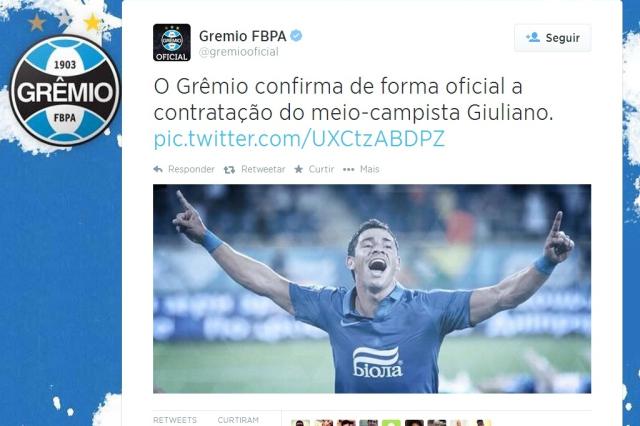This screenshot has height=426, width=640.
Task: View the RETWEETS count list
Action: click(175, 420)
